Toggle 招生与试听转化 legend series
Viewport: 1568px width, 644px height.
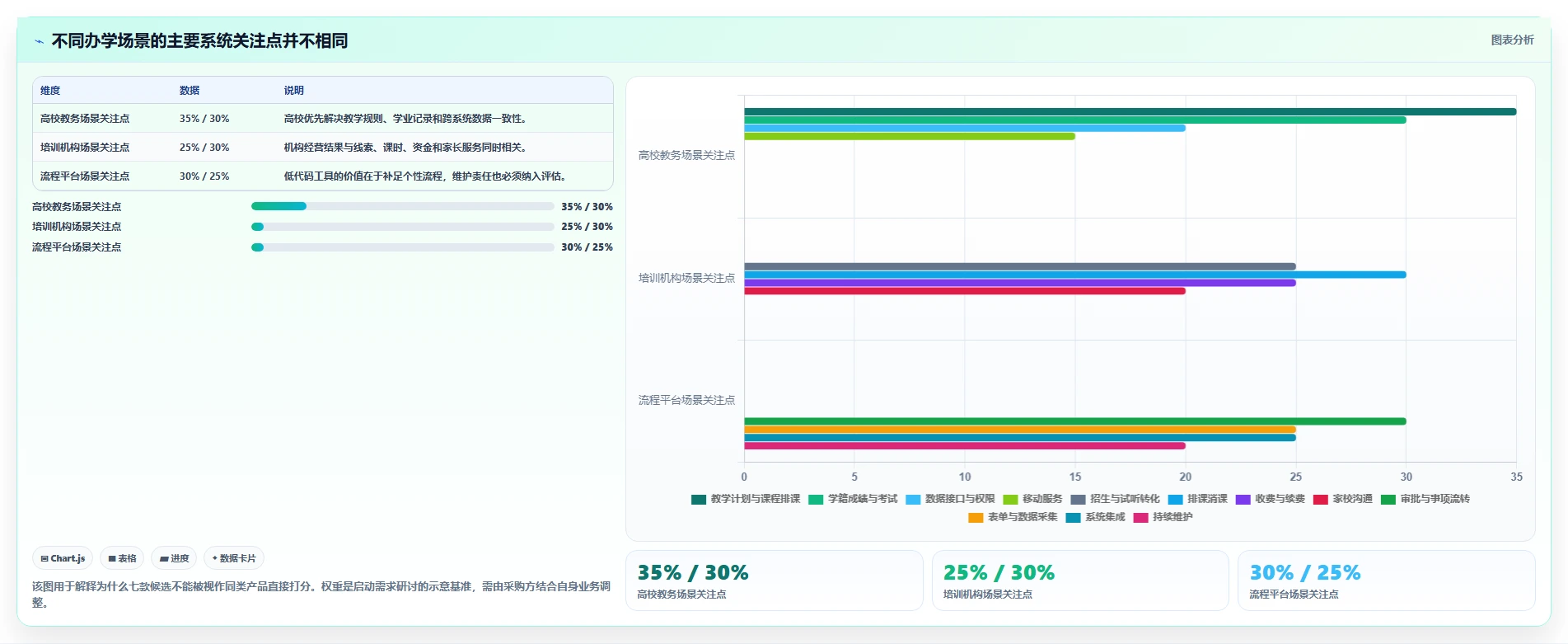[x=1115, y=499]
